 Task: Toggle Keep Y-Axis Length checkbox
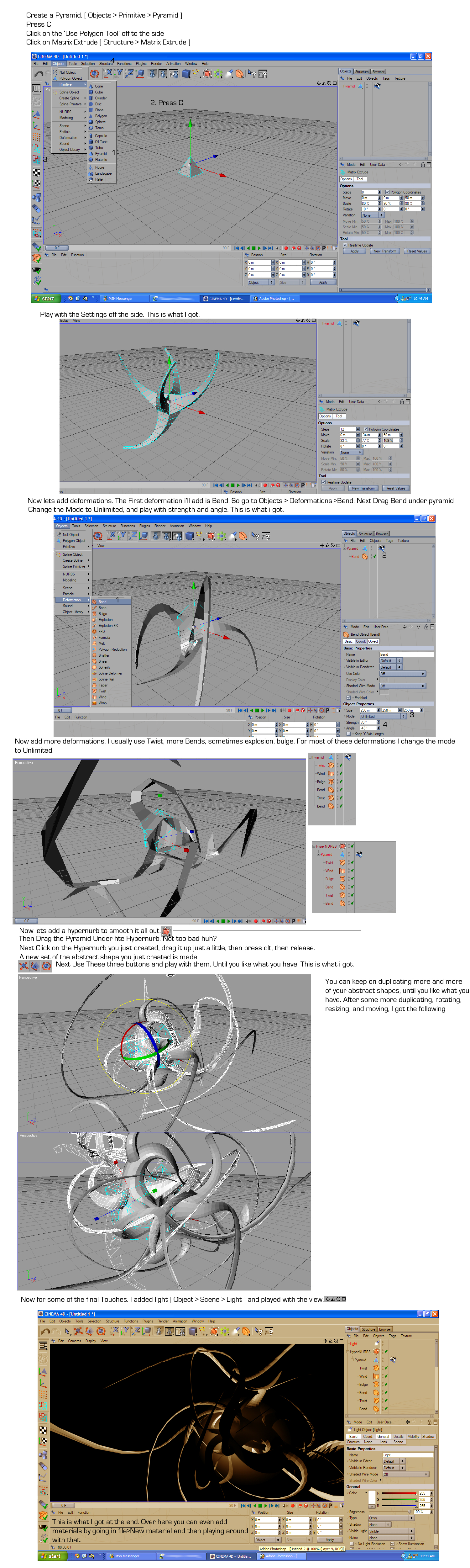(x=349, y=734)
